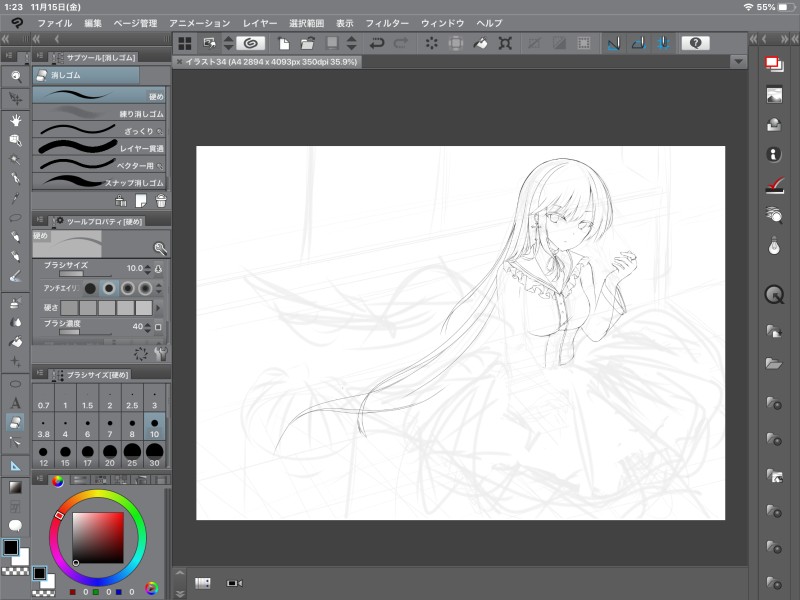
Task: Select brush size 15 preset
Action: click(65, 456)
